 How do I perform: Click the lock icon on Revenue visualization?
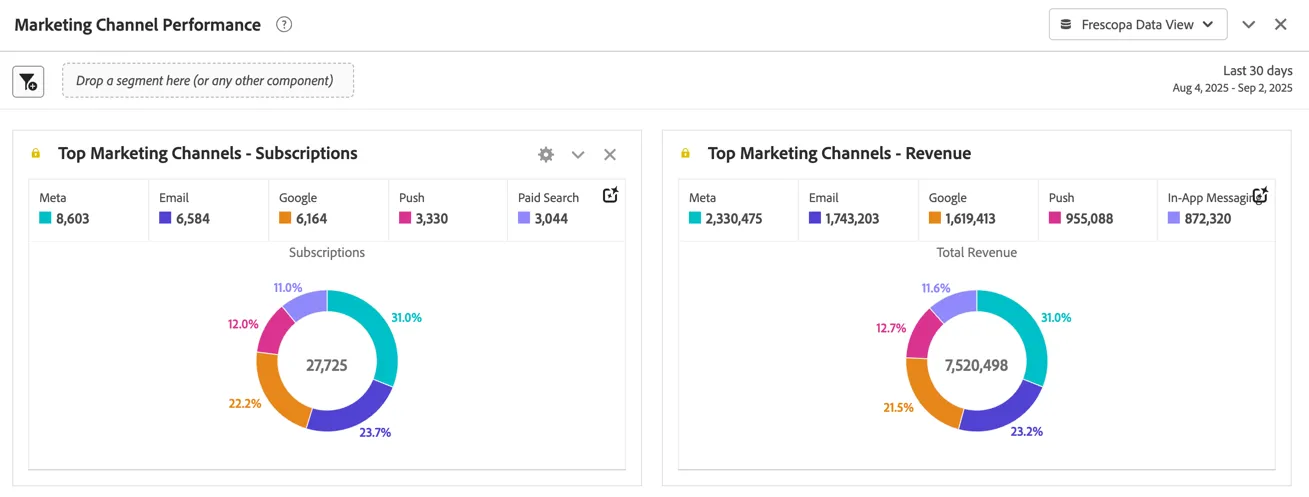click(x=685, y=154)
